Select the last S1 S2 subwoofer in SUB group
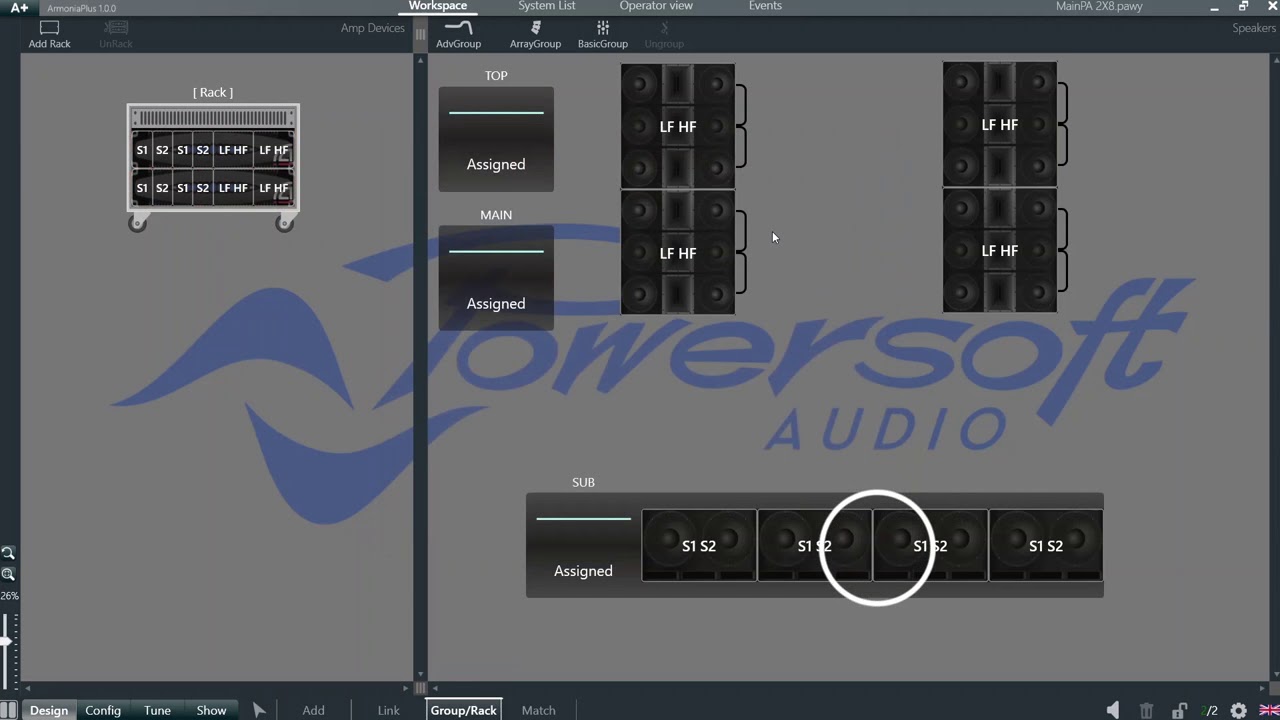1280x720 pixels. coord(1046,545)
